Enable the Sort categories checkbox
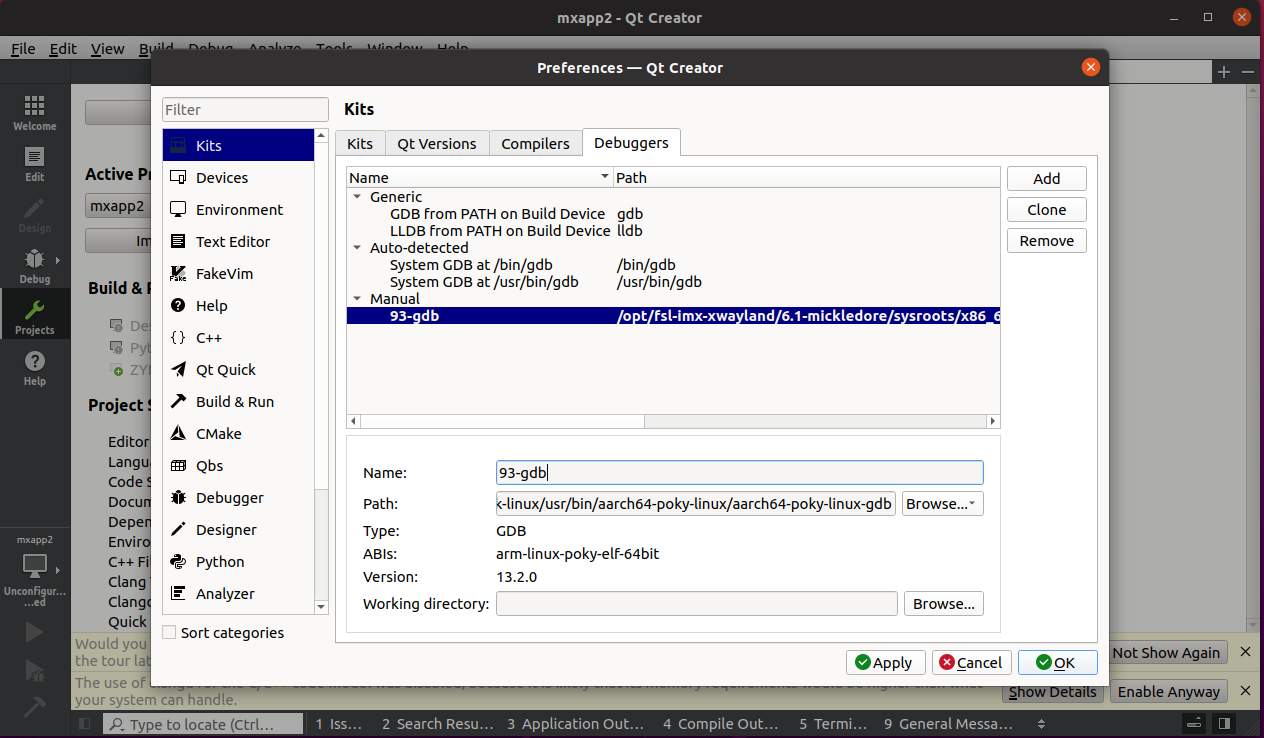The height and width of the screenshot is (738, 1264). (x=169, y=633)
